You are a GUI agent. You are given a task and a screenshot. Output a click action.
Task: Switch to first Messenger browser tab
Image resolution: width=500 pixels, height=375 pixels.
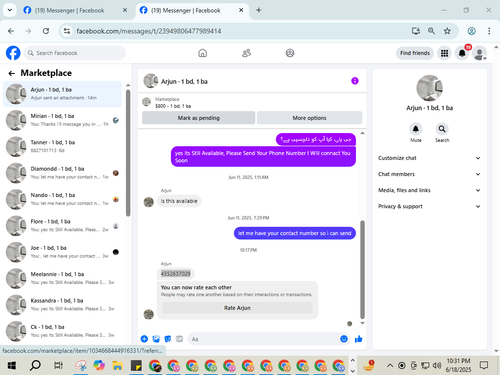(x=76, y=10)
